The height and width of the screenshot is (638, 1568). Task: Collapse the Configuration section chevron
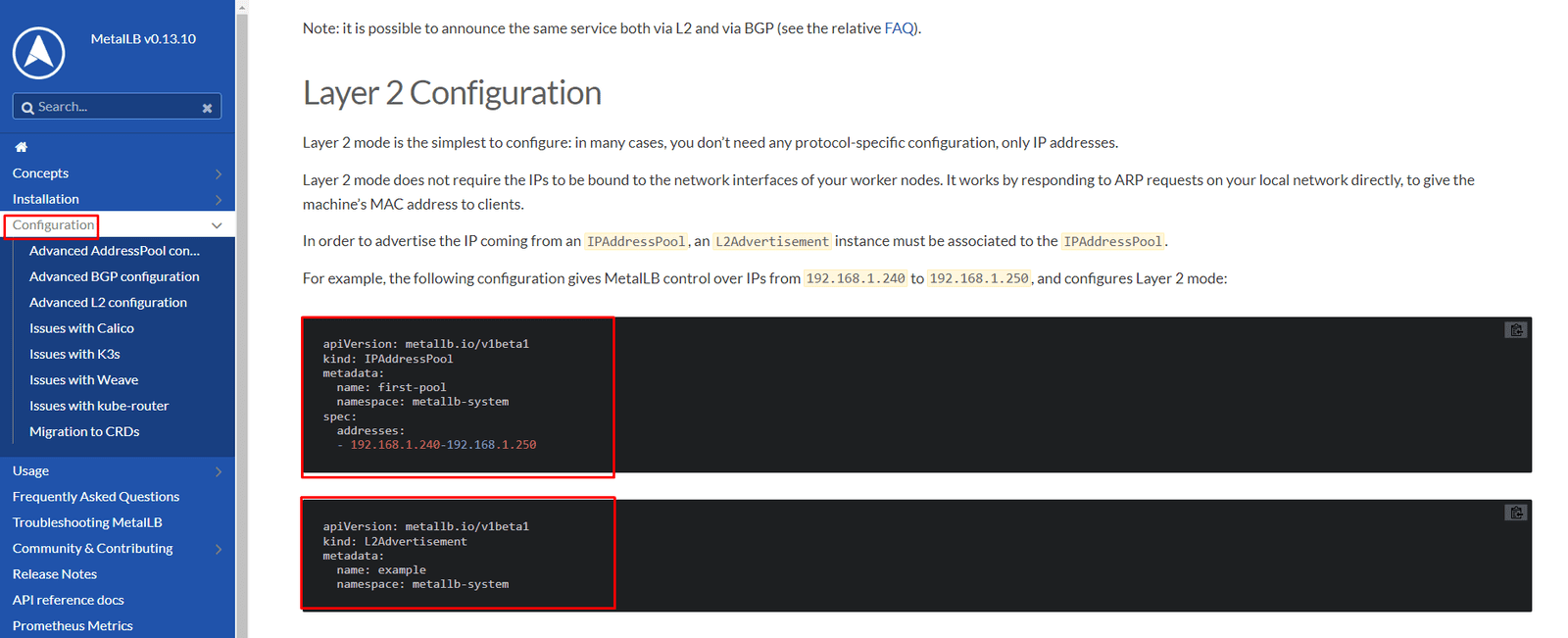(x=217, y=225)
